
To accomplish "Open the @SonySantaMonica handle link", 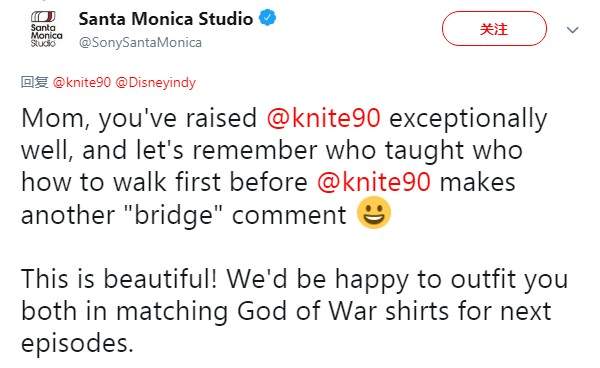I will pyautogui.click(x=140, y=42).
